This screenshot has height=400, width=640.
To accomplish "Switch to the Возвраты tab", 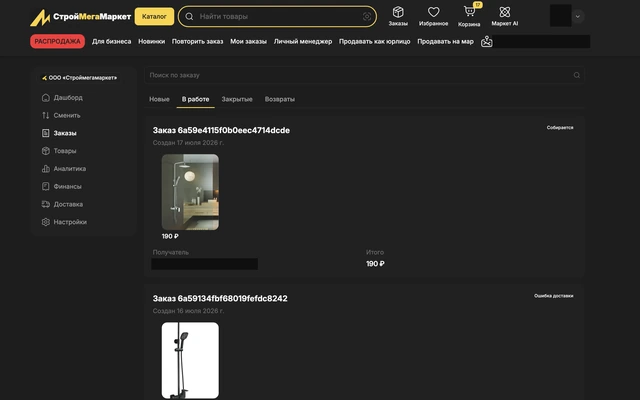I will point(280,99).
